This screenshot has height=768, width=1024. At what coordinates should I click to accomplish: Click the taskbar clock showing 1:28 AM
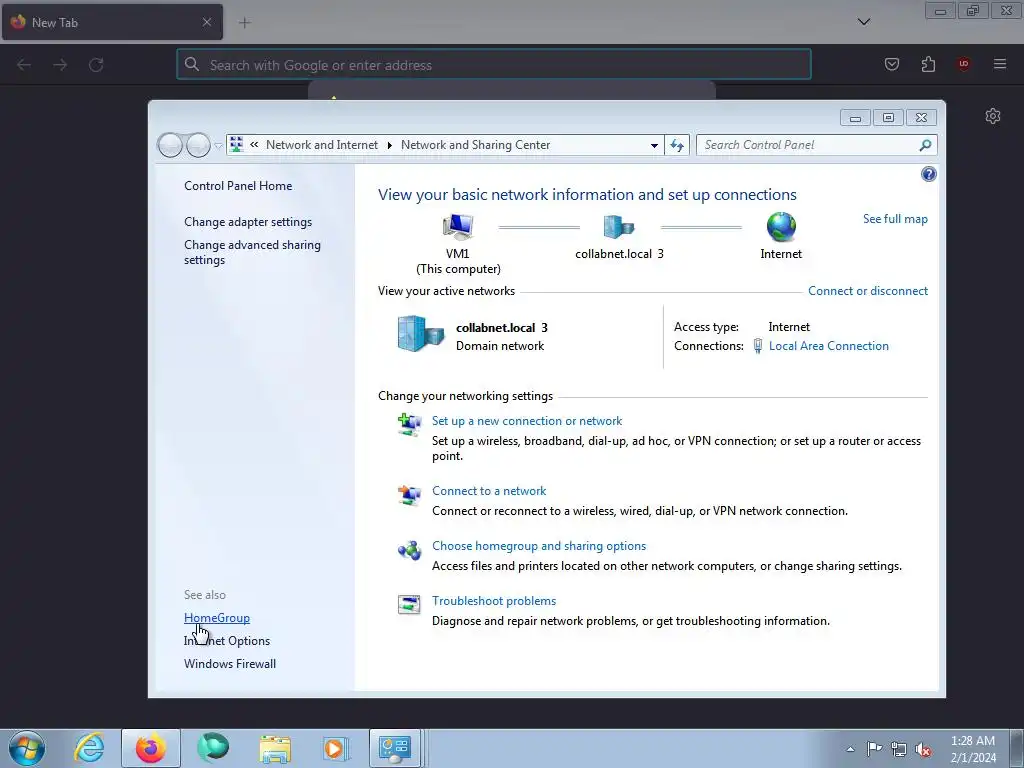pyautogui.click(x=973, y=749)
